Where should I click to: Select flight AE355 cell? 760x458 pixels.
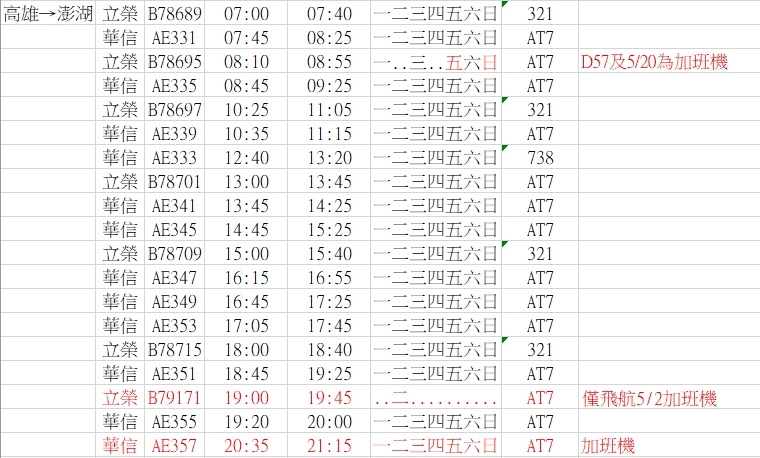pyautogui.click(x=174, y=422)
